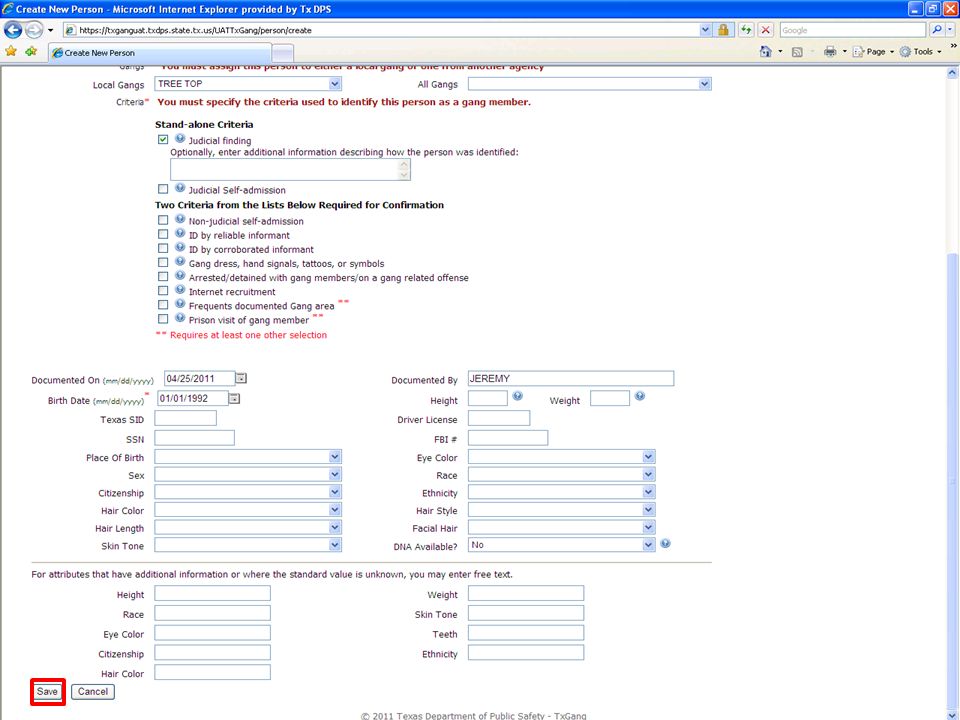Click the scrollbar up arrow
Viewport: 960px width, 720px height.
[951, 72]
